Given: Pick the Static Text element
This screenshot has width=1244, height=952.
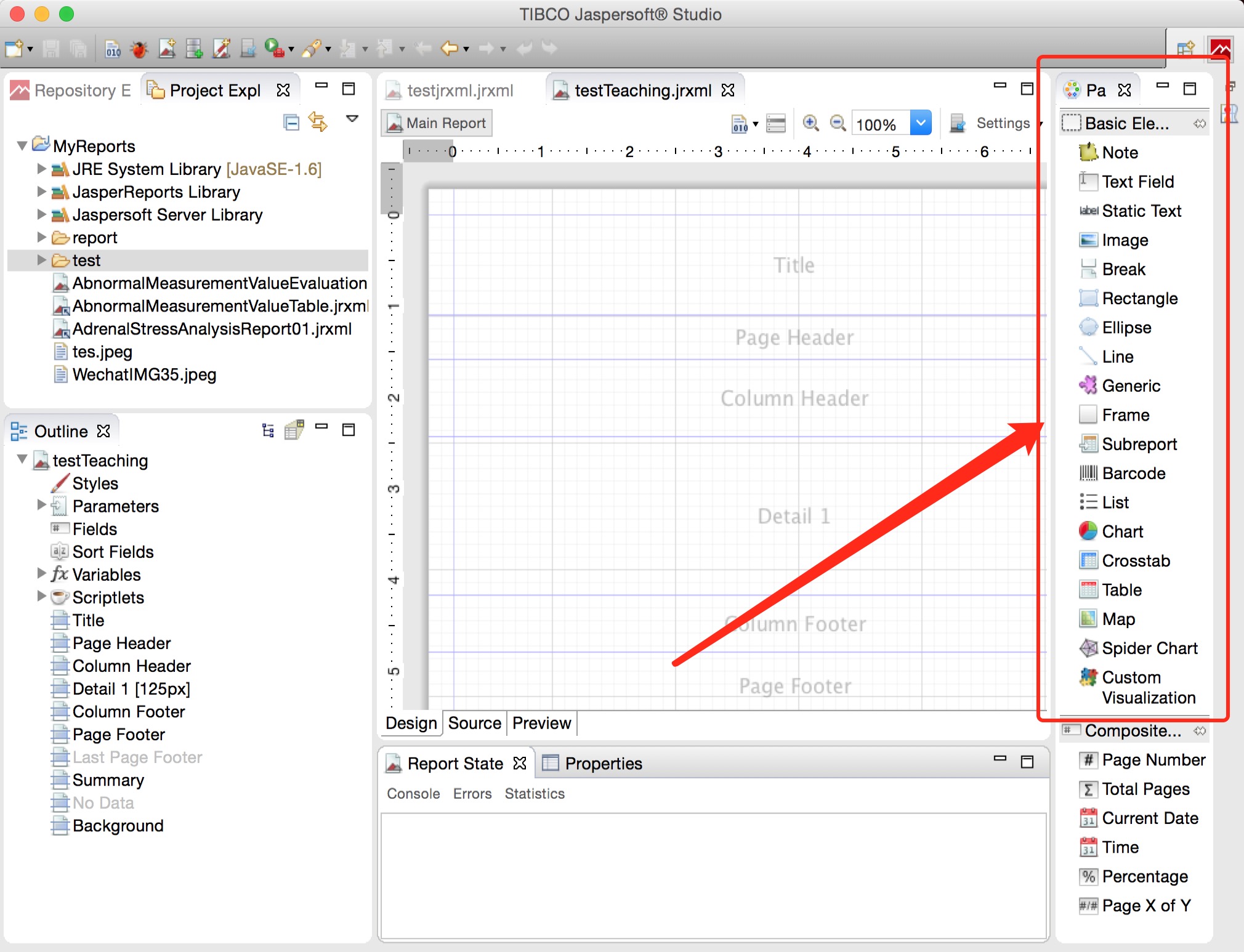Looking at the screenshot, I should [x=1130, y=211].
